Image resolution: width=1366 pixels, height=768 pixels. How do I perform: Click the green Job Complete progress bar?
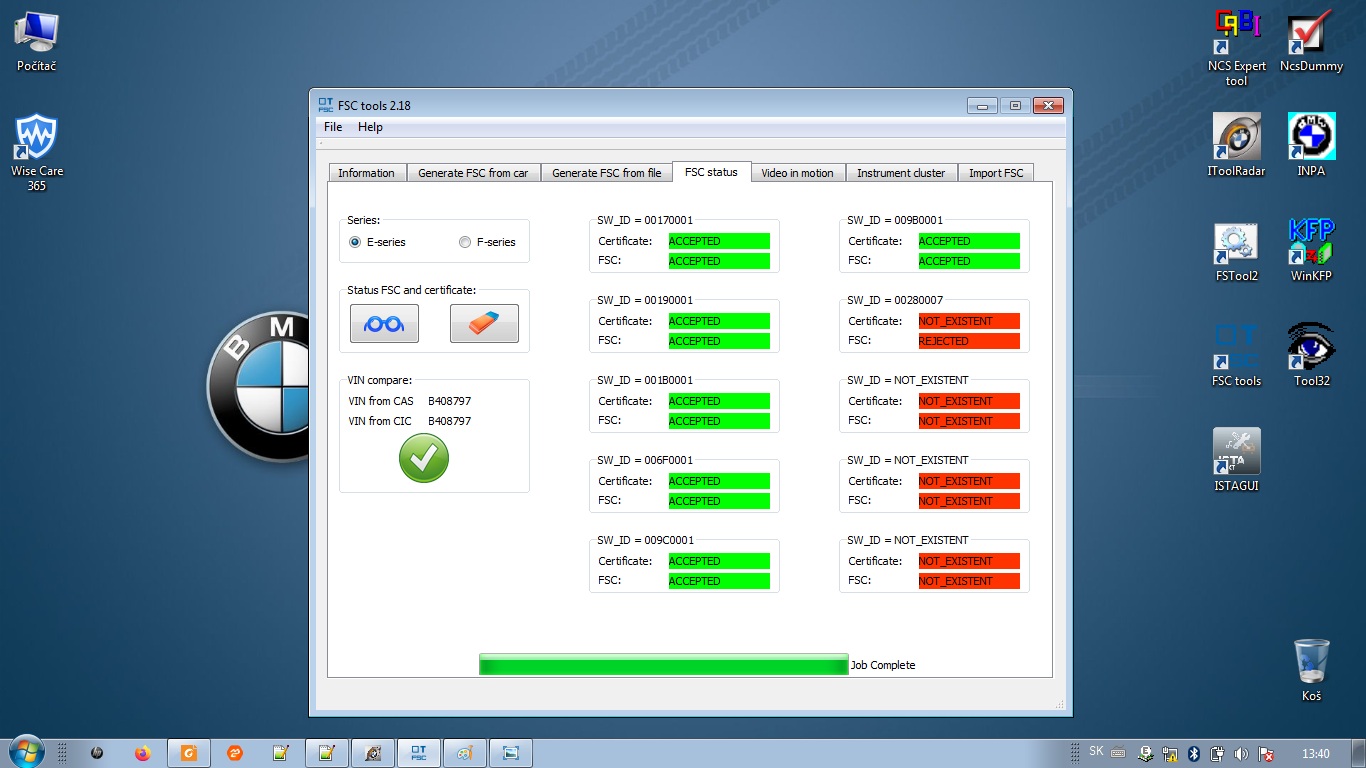(663, 665)
